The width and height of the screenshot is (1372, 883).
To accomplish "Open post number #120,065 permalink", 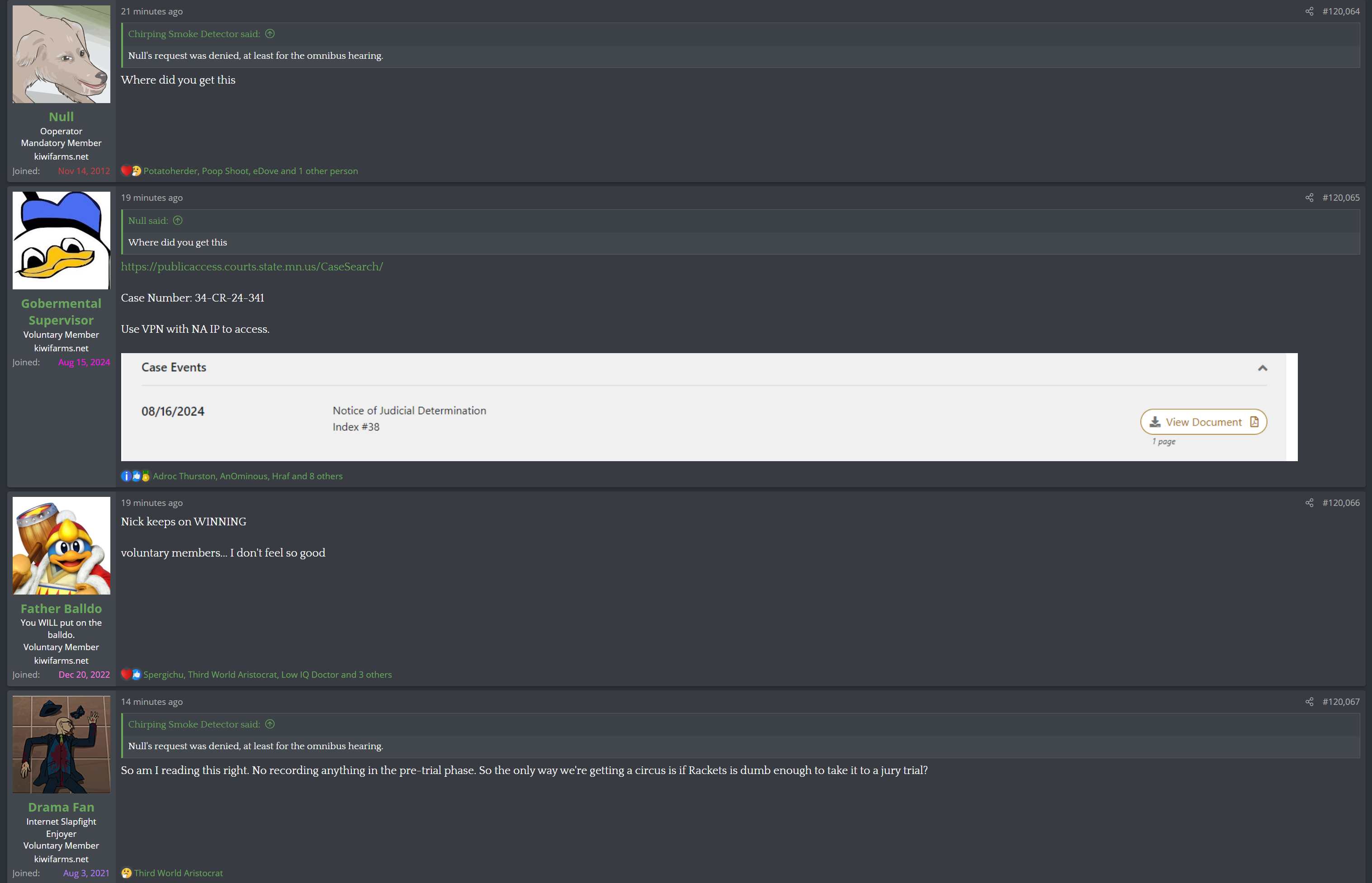I will pos(1340,198).
